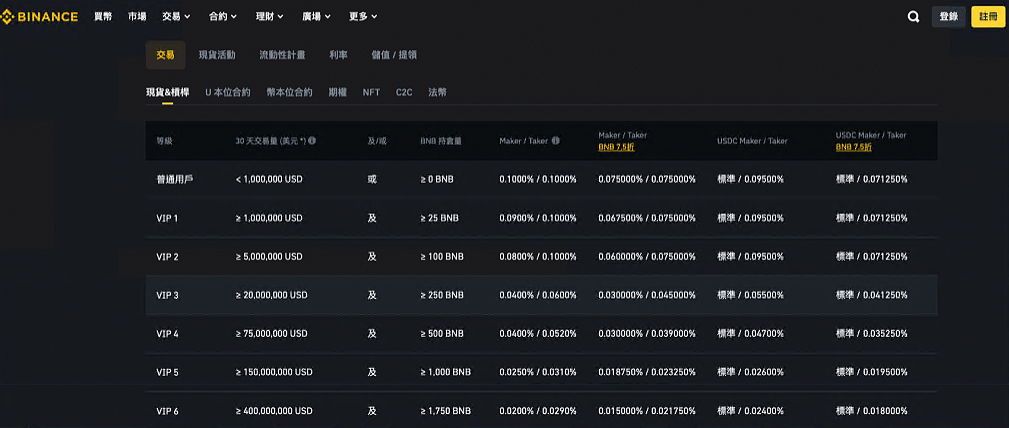The width and height of the screenshot is (1009, 428).
Task: Click VIP 4 level cell
Action: (167, 334)
